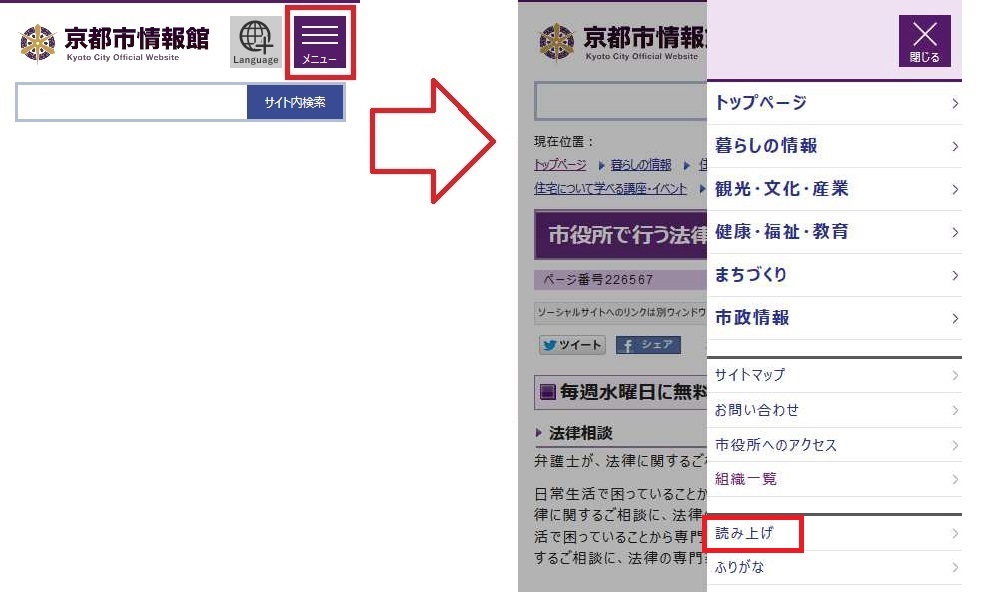Click the Twitter ツイート button
The width and height of the screenshot is (983, 593).
point(572,345)
